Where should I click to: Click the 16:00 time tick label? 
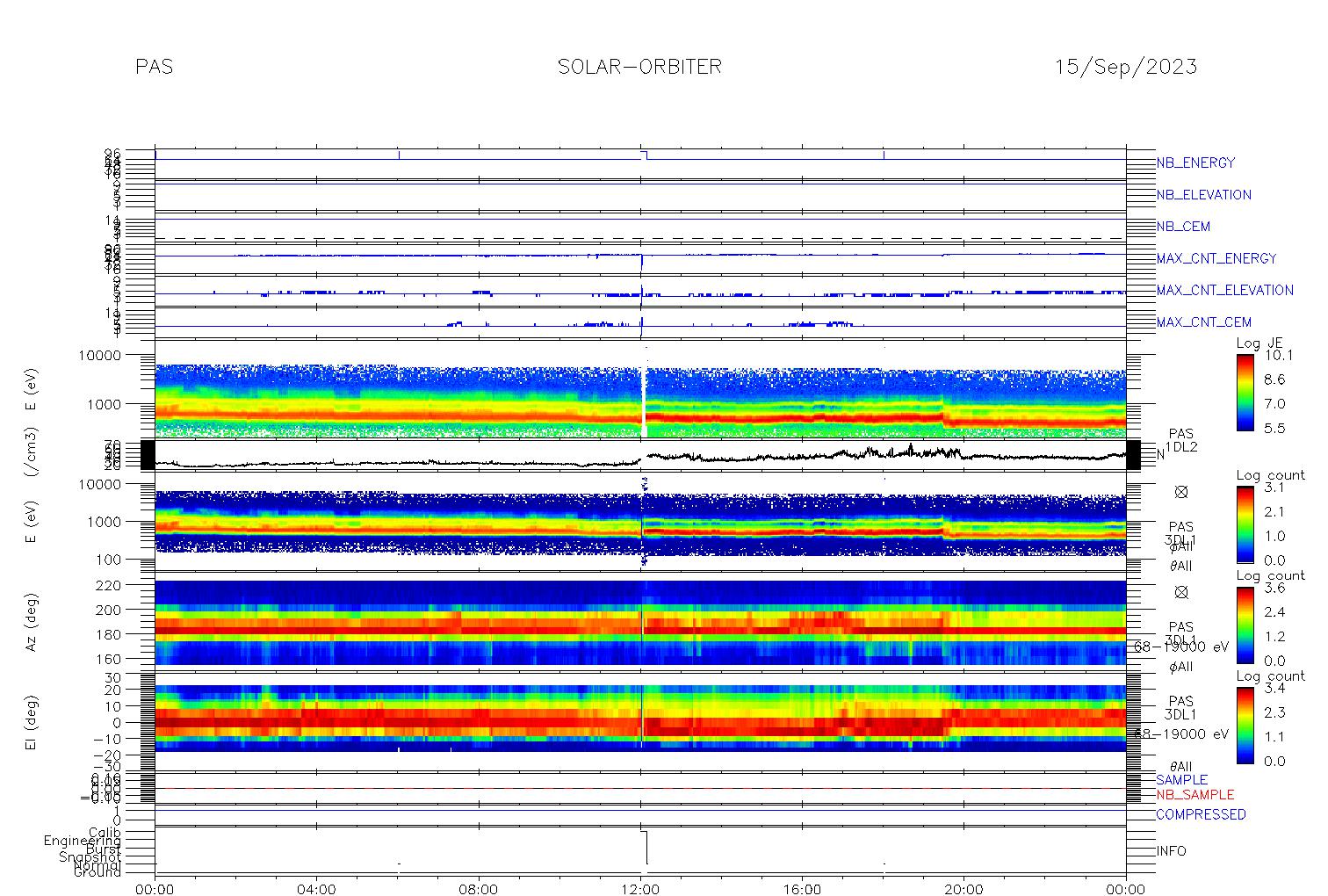802,888
